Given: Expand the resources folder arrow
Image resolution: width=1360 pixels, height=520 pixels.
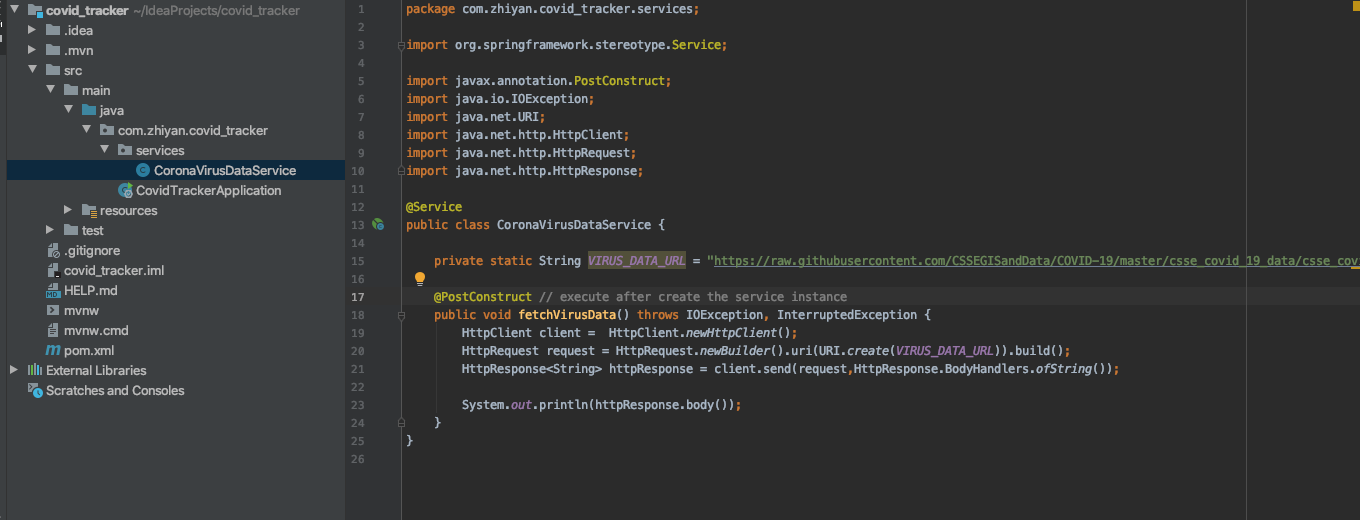Looking at the screenshot, I should (68, 211).
